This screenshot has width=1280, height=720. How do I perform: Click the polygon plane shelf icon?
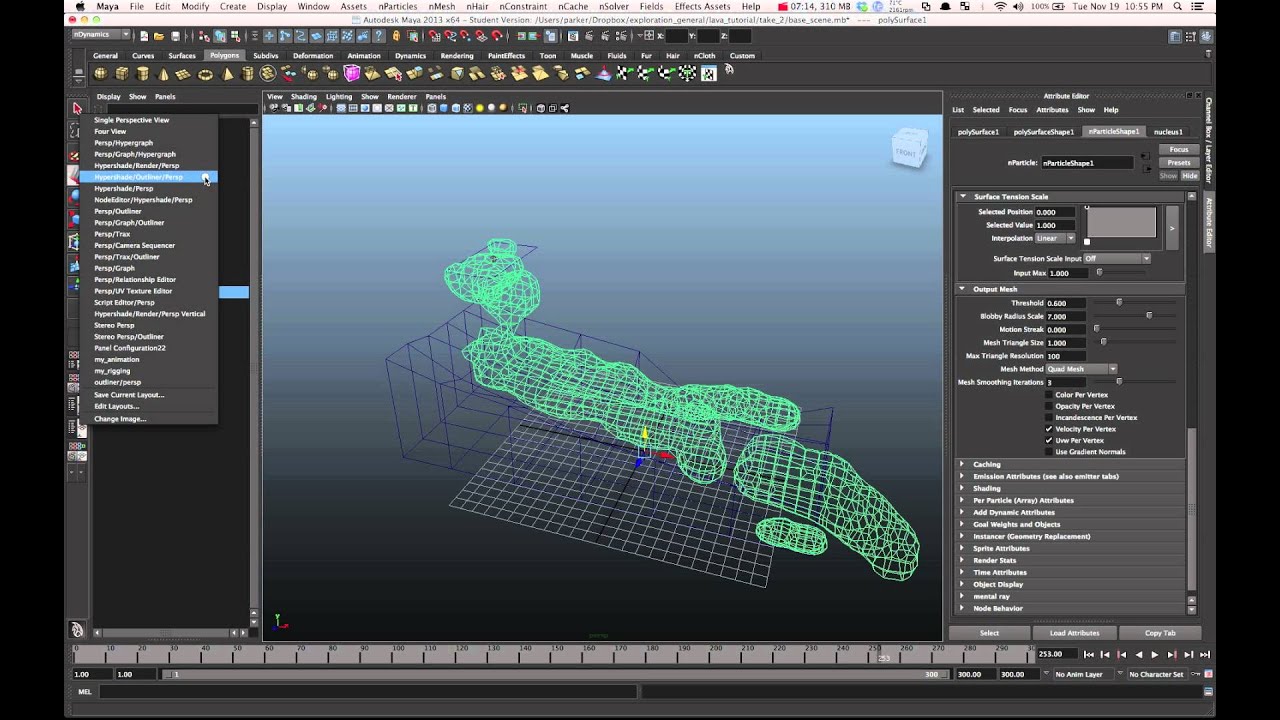184,74
